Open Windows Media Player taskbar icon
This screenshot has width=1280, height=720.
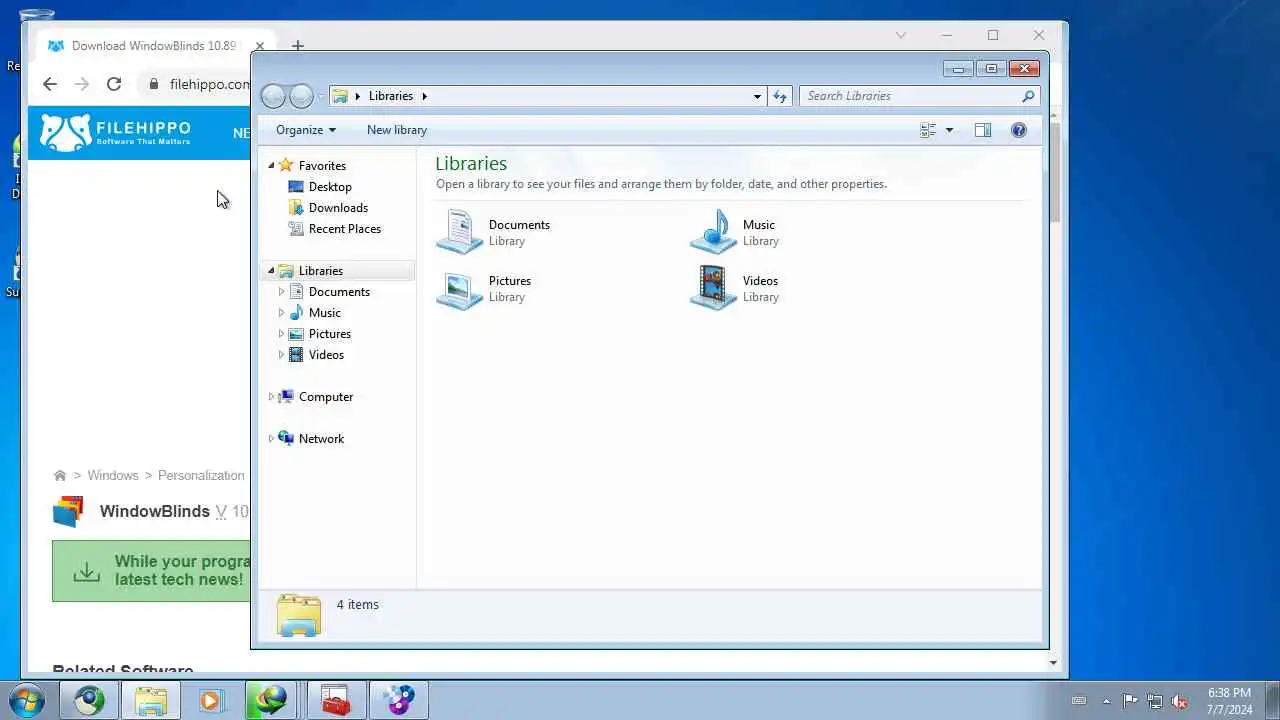pos(210,701)
